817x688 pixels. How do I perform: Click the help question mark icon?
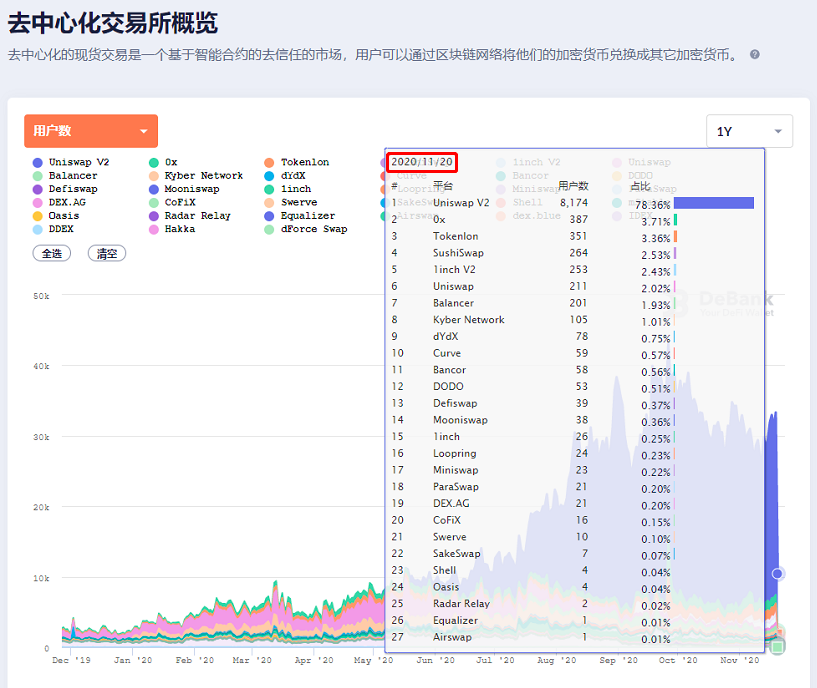[755, 55]
